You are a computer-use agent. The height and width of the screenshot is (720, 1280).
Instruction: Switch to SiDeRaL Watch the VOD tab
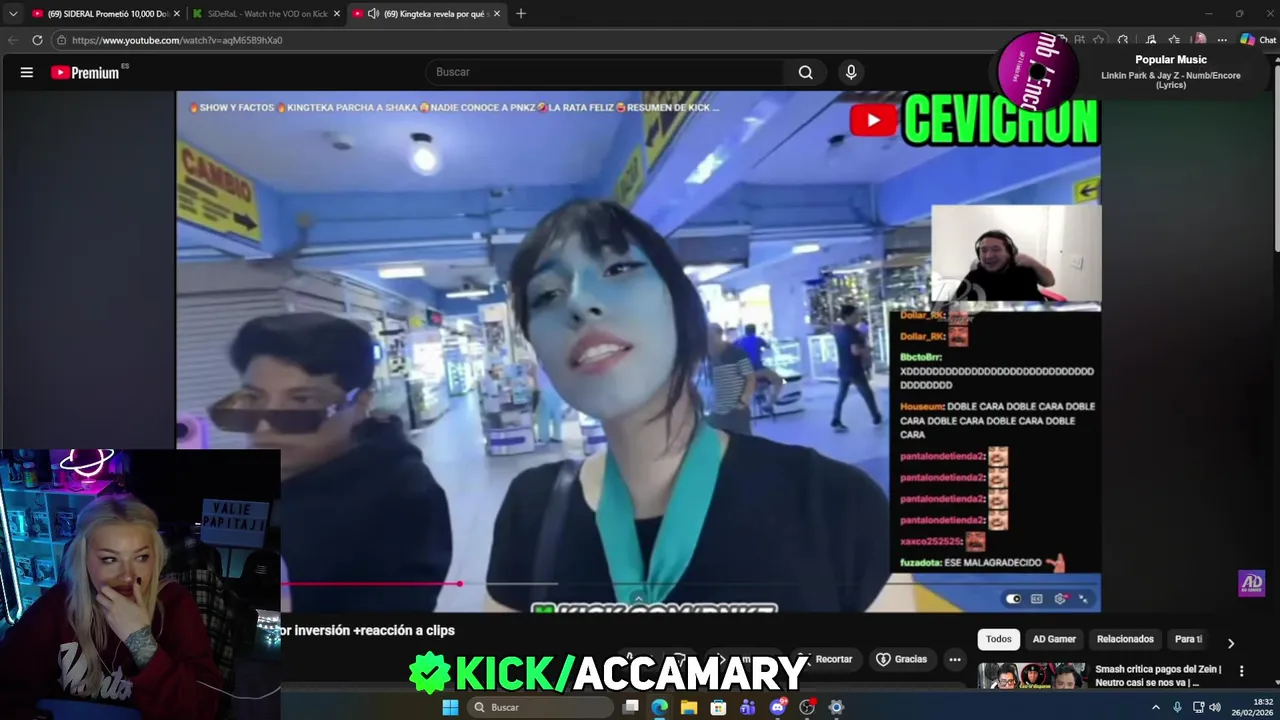coord(266,14)
